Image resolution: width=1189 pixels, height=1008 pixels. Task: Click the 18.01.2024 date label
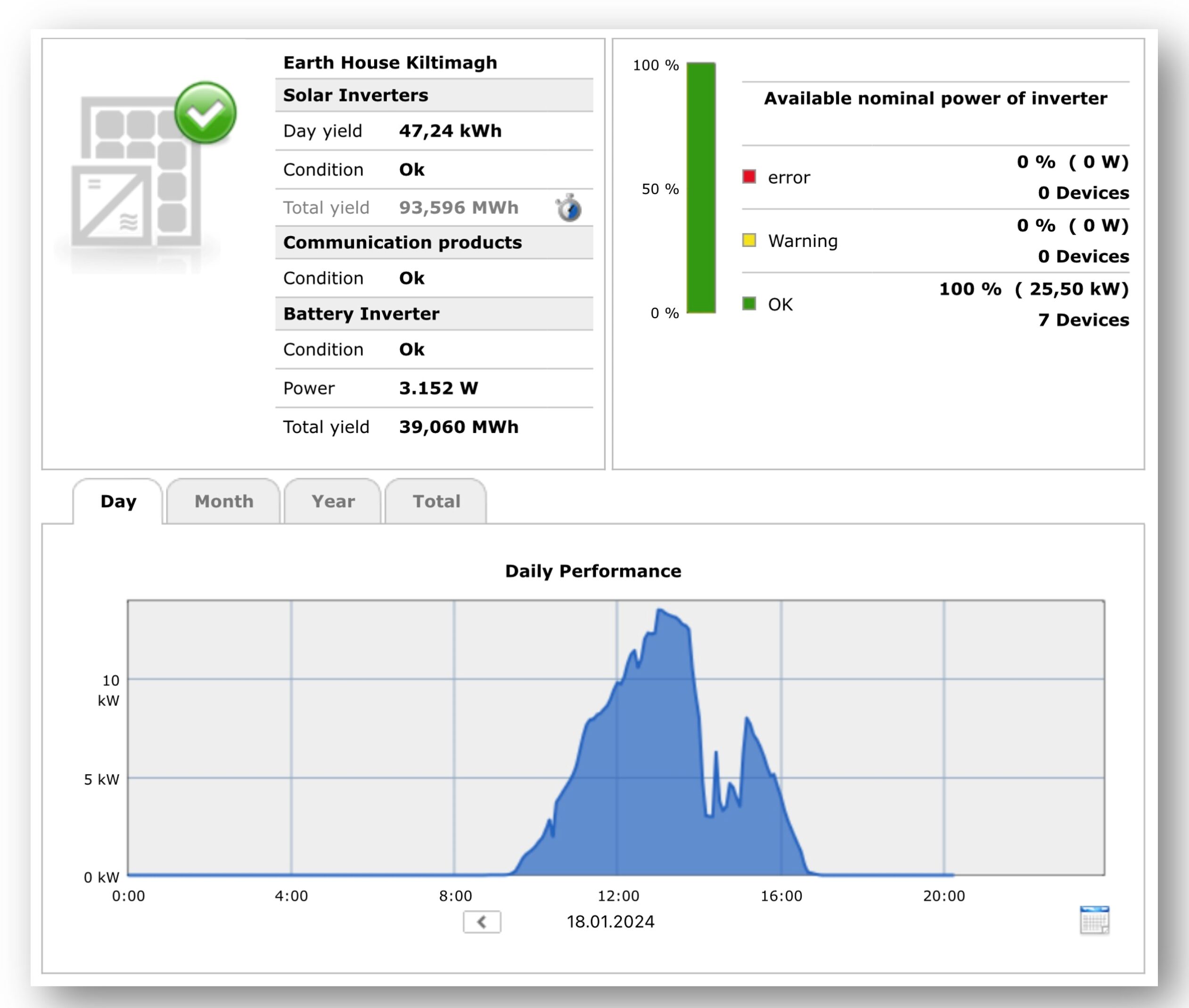610,922
